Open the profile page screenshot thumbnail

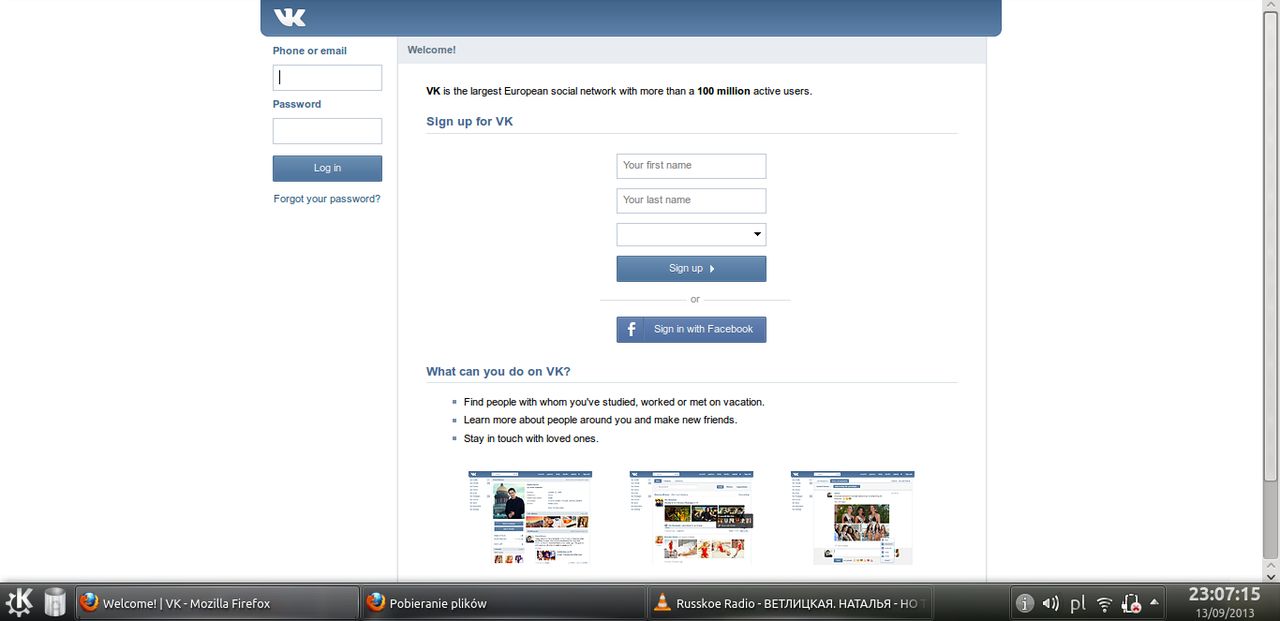pyautogui.click(x=530, y=517)
